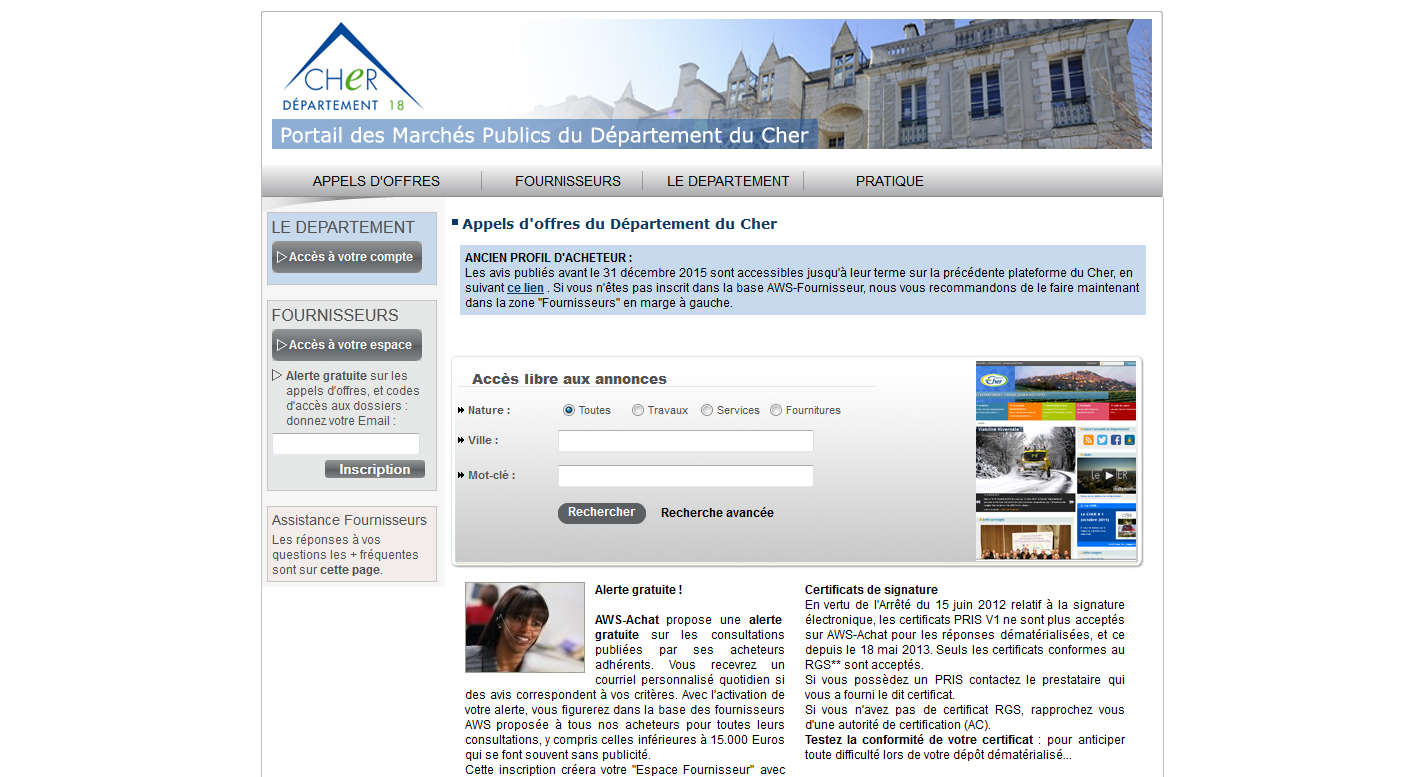The width and height of the screenshot is (1418, 777).
Task: Click the website preview screenshot thumbnail
Action: [x=1056, y=460]
